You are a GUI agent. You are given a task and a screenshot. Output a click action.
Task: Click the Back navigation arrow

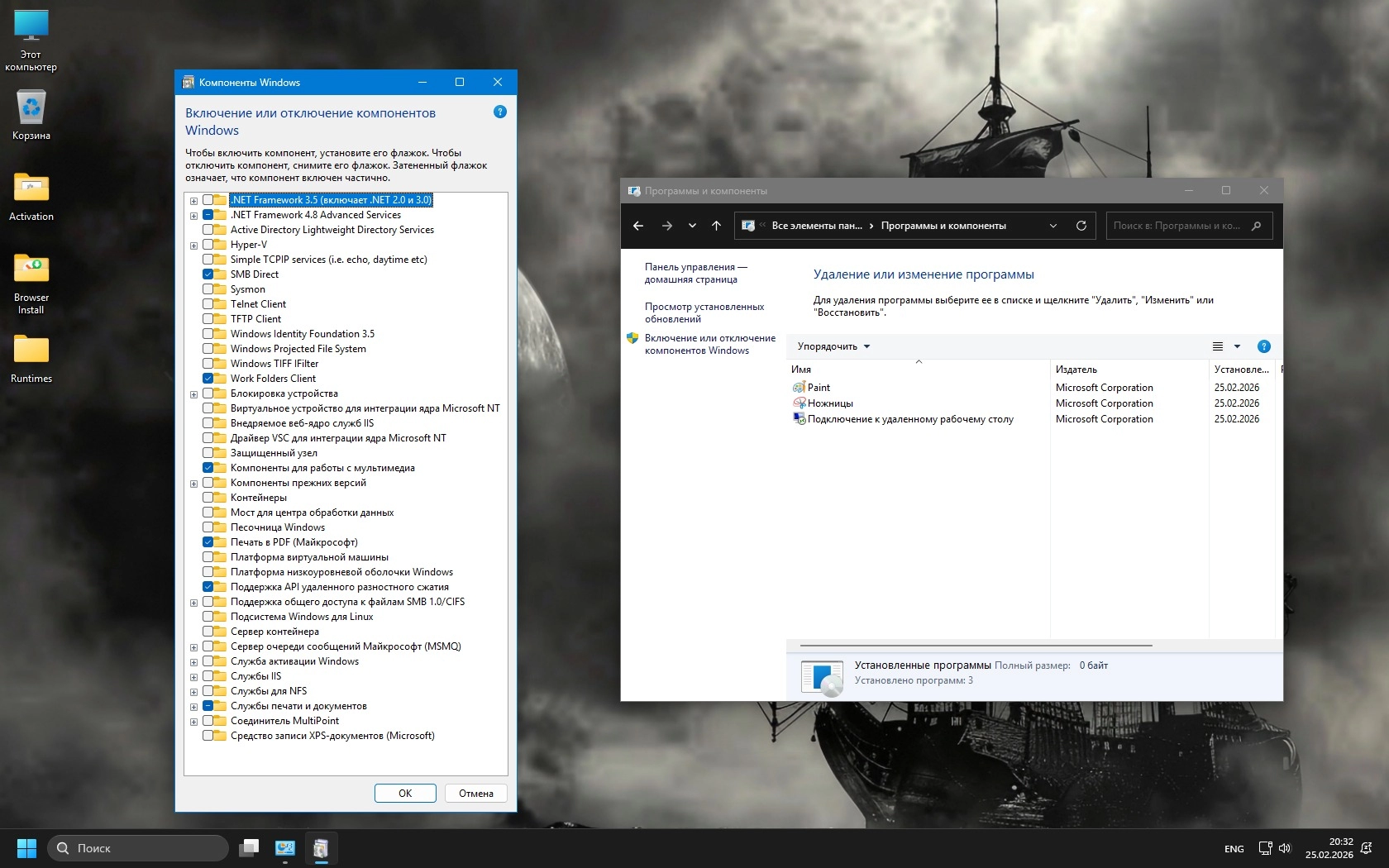point(638,226)
